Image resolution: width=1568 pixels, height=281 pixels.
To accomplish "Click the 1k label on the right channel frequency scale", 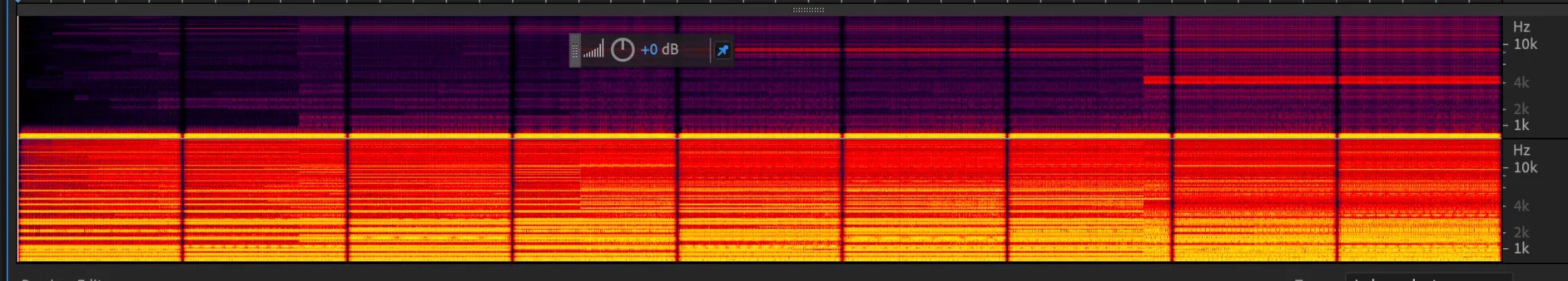I will coord(1521,248).
